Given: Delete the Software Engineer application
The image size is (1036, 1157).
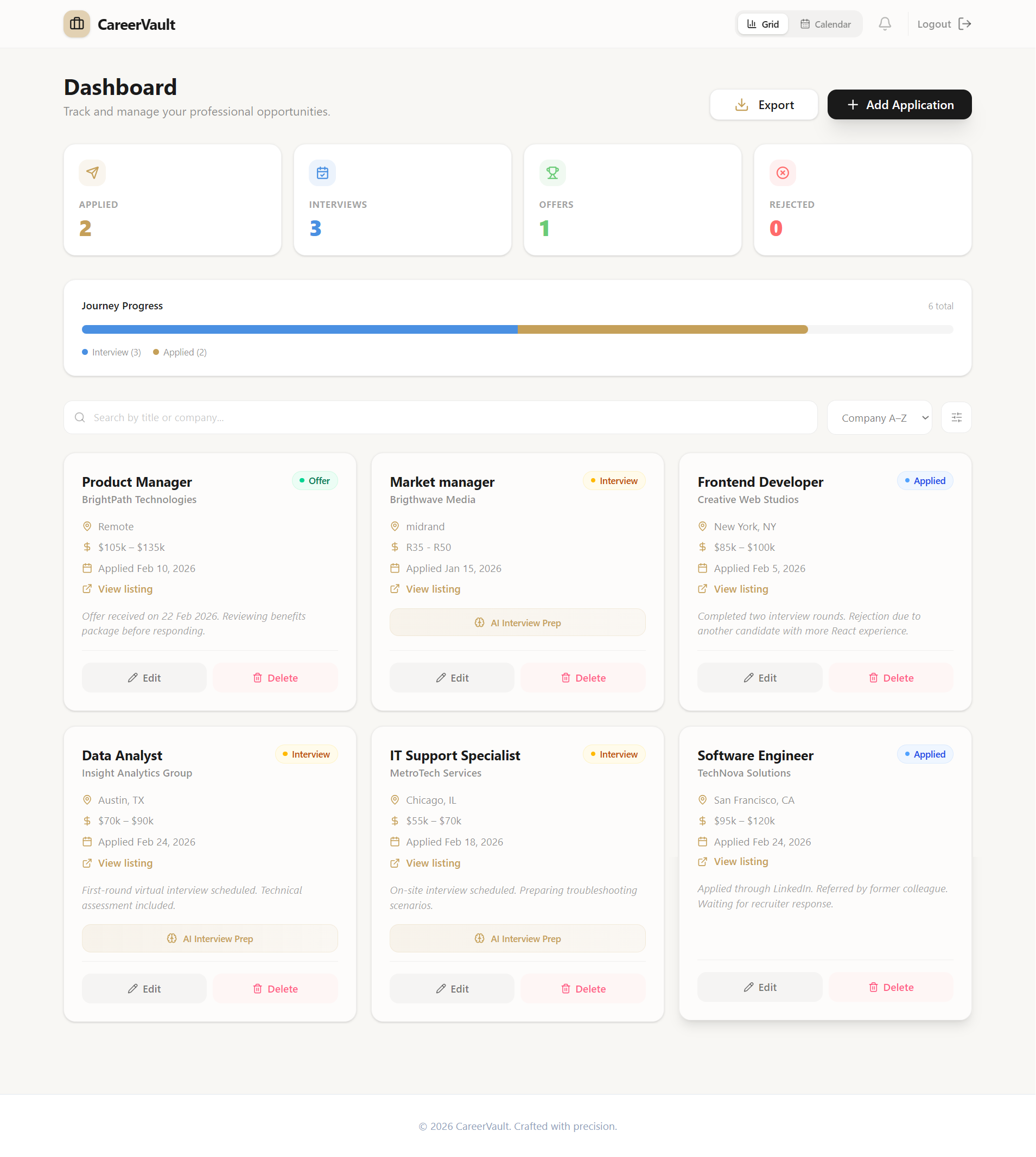Looking at the screenshot, I should click(892, 987).
